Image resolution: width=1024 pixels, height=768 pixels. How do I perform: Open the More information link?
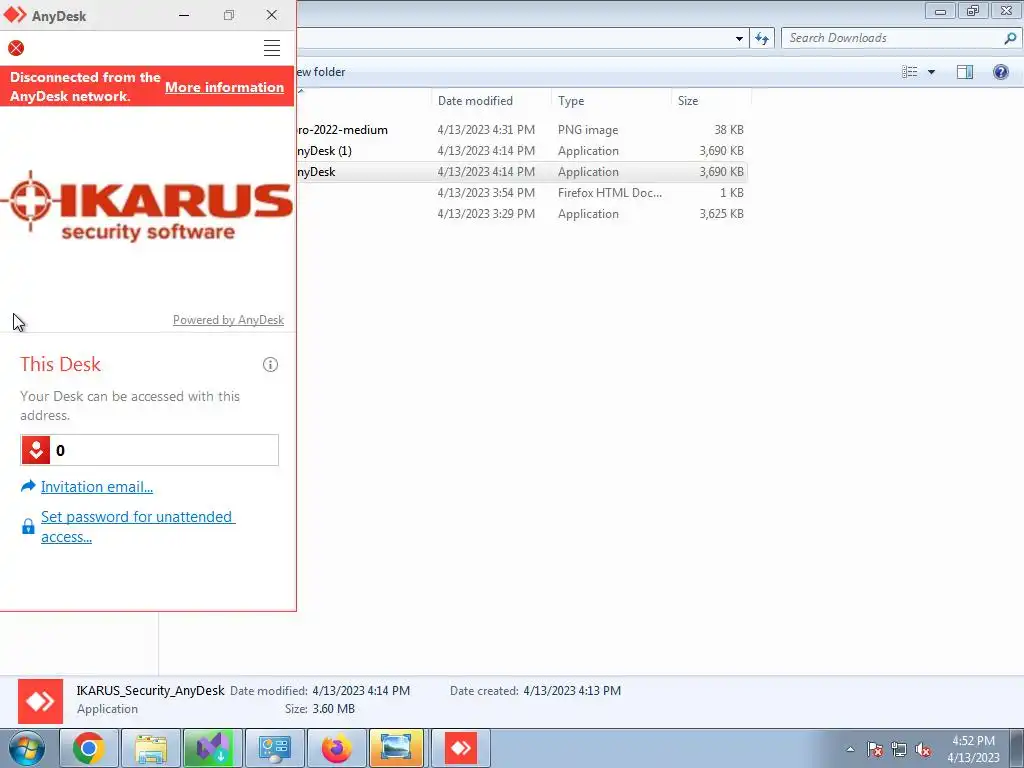point(224,87)
